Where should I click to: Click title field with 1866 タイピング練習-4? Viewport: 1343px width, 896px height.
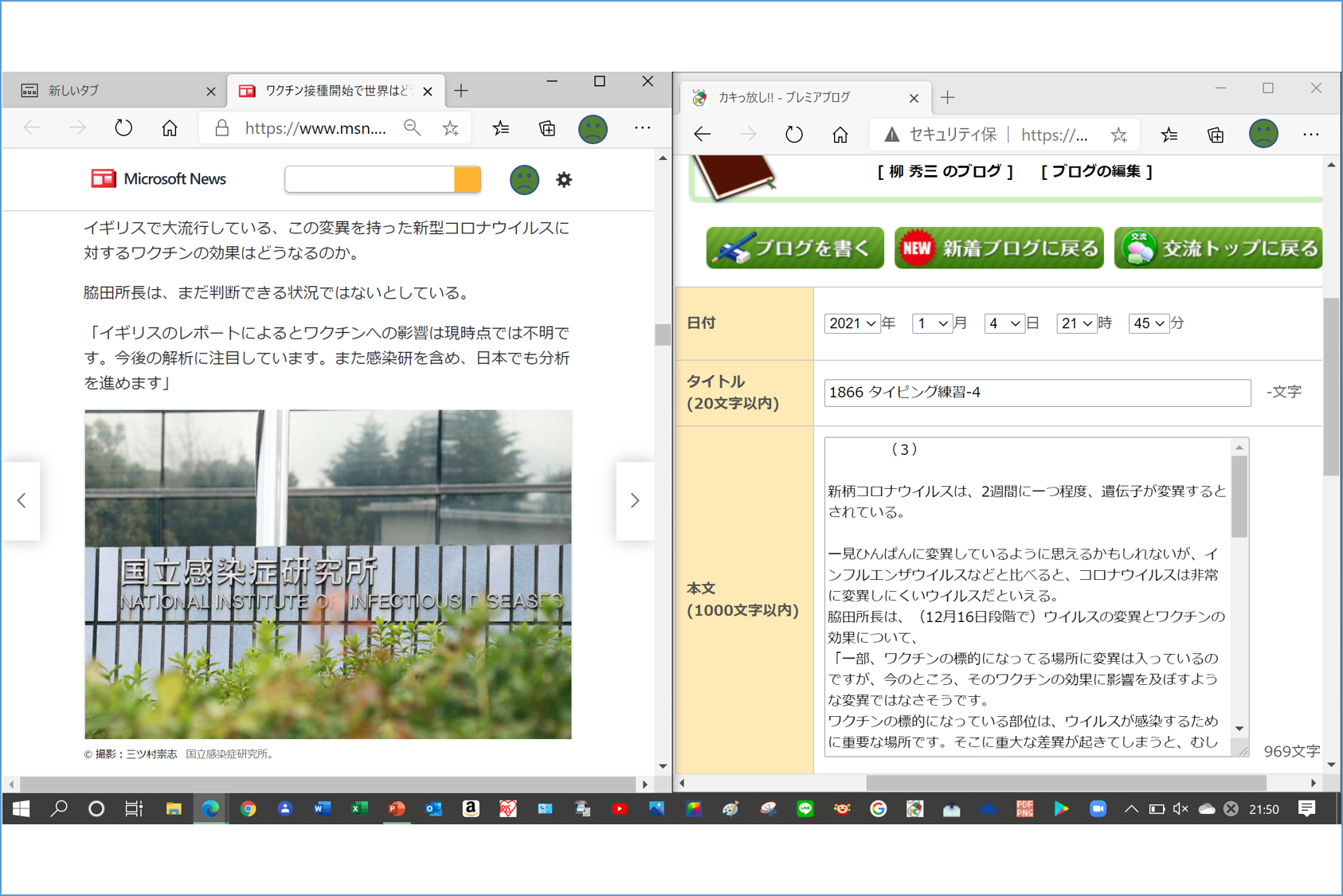tap(1037, 393)
